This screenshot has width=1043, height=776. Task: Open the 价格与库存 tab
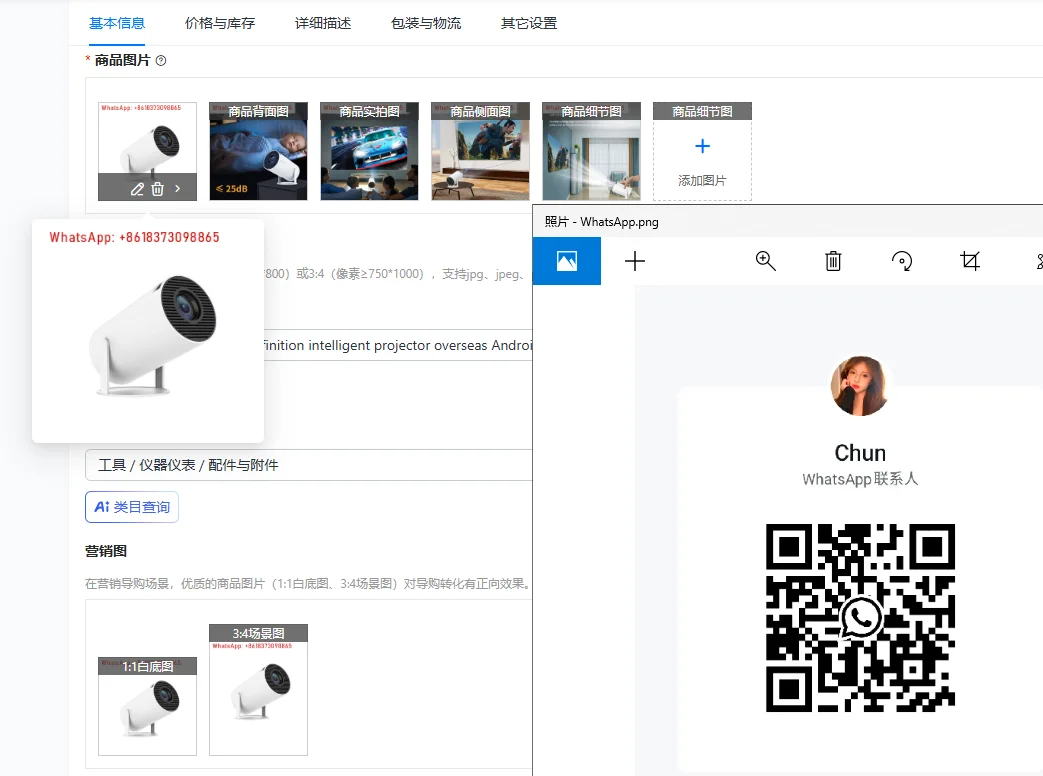click(x=220, y=23)
